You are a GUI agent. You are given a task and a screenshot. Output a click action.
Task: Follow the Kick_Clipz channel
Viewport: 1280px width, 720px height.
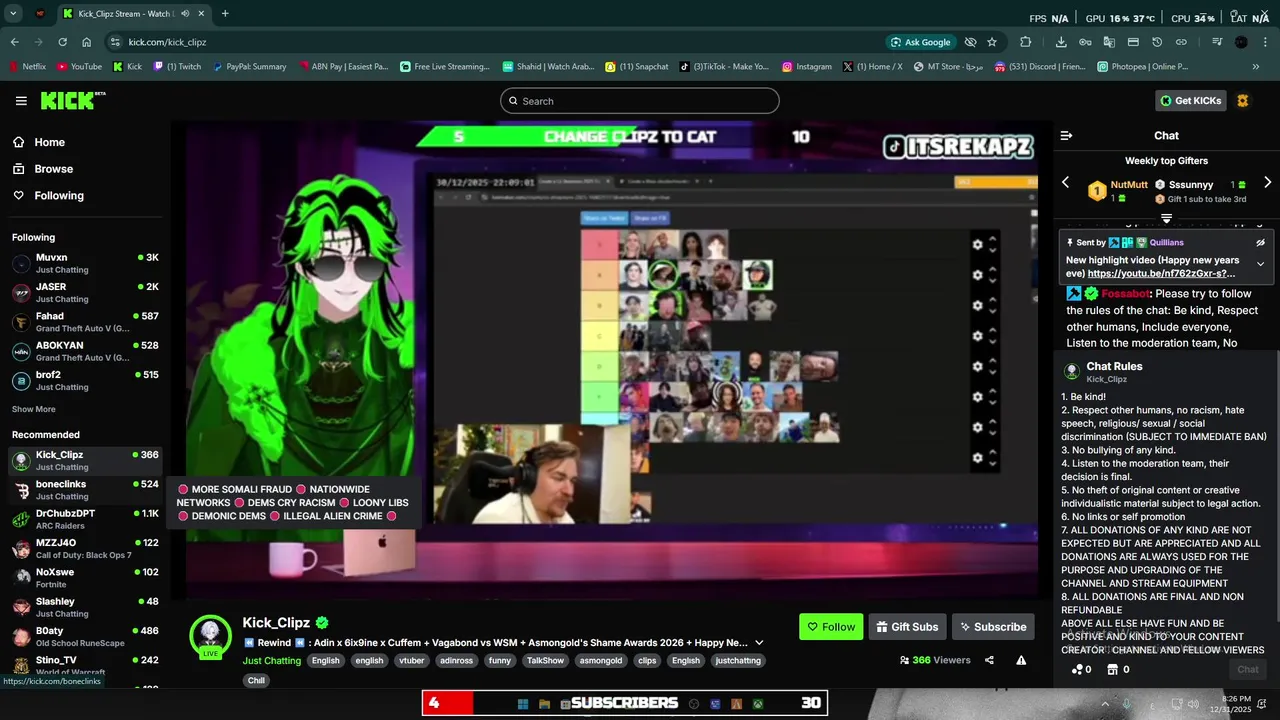click(831, 627)
